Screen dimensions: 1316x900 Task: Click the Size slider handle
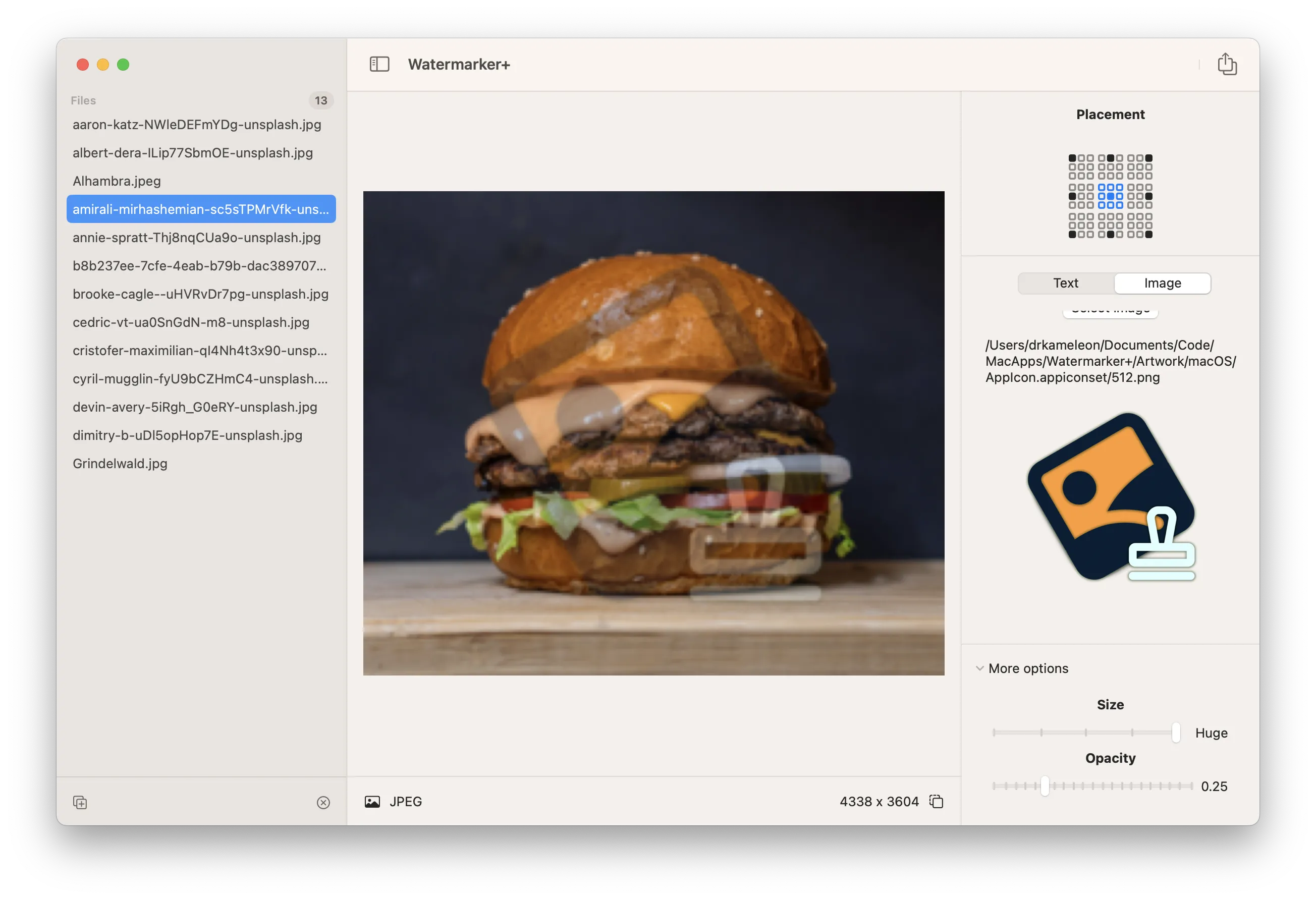click(x=1176, y=733)
